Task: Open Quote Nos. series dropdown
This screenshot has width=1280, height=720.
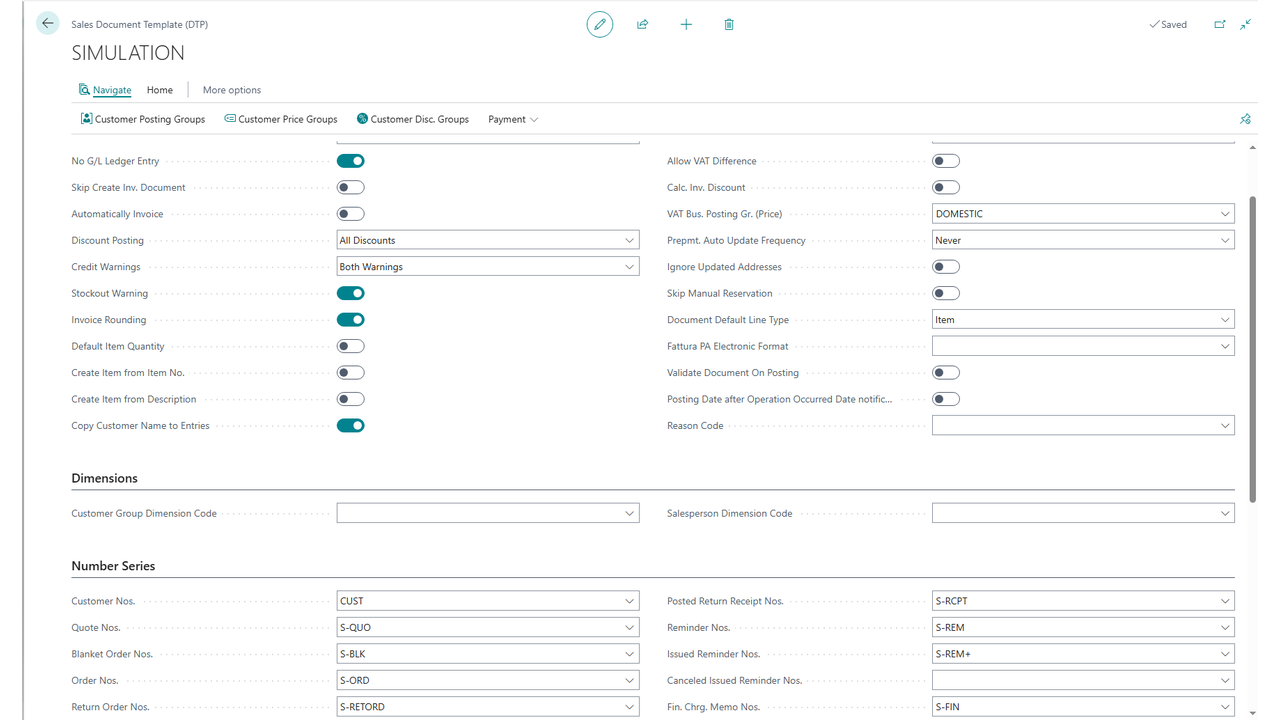Action: coord(630,628)
